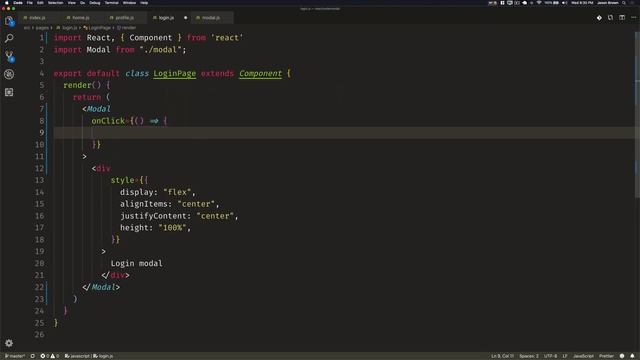Click the master branch in status bar
The width and height of the screenshot is (640, 360).
(15, 356)
